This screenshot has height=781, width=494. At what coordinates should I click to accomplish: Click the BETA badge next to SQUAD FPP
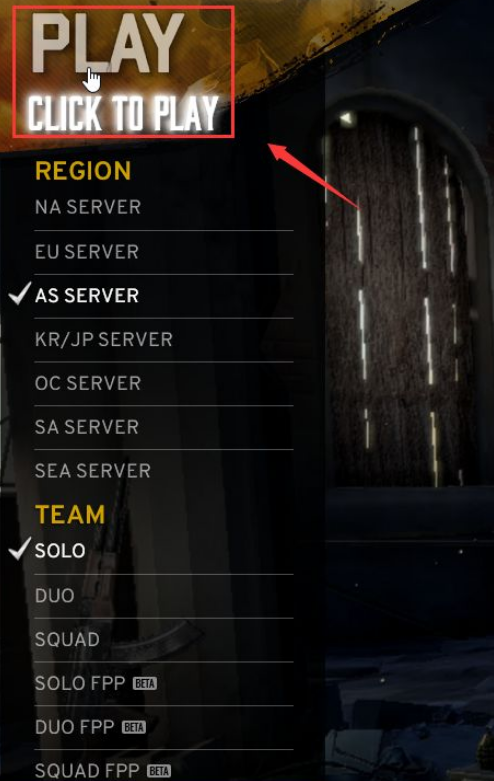[x=159, y=772]
